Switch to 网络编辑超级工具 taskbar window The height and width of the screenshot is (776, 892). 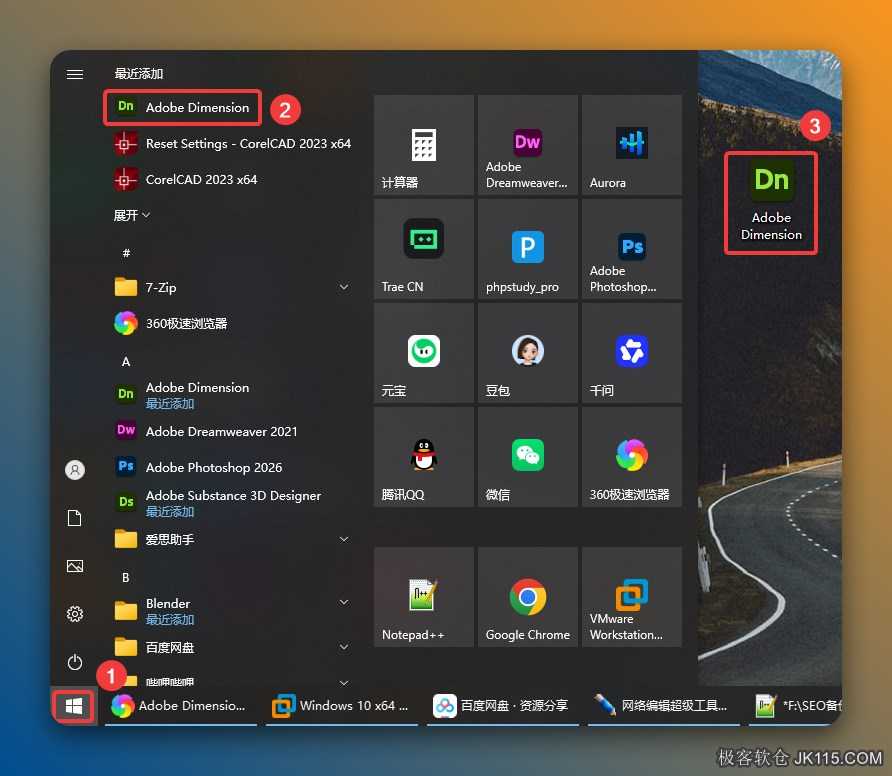664,706
